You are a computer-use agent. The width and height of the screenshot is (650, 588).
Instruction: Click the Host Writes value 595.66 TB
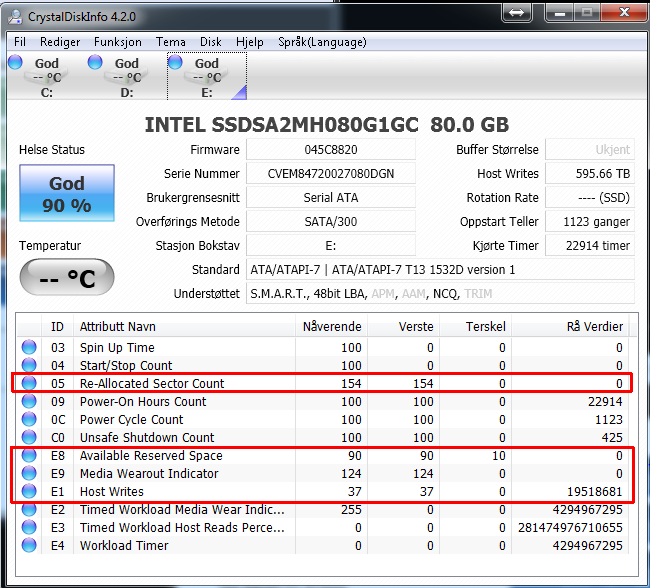click(x=590, y=173)
